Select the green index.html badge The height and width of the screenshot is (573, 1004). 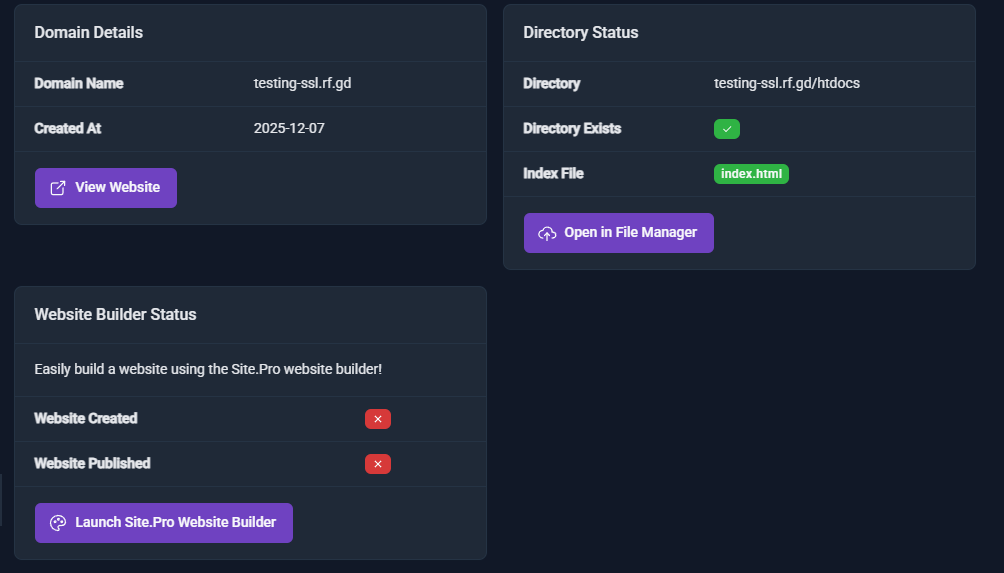pyautogui.click(x=751, y=174)
